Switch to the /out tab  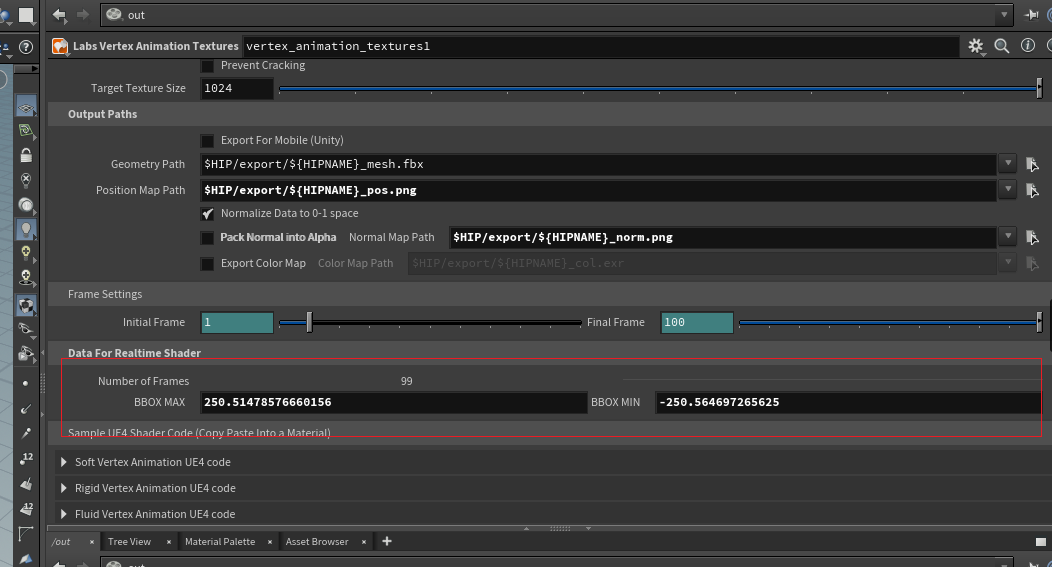coord(61,542)
